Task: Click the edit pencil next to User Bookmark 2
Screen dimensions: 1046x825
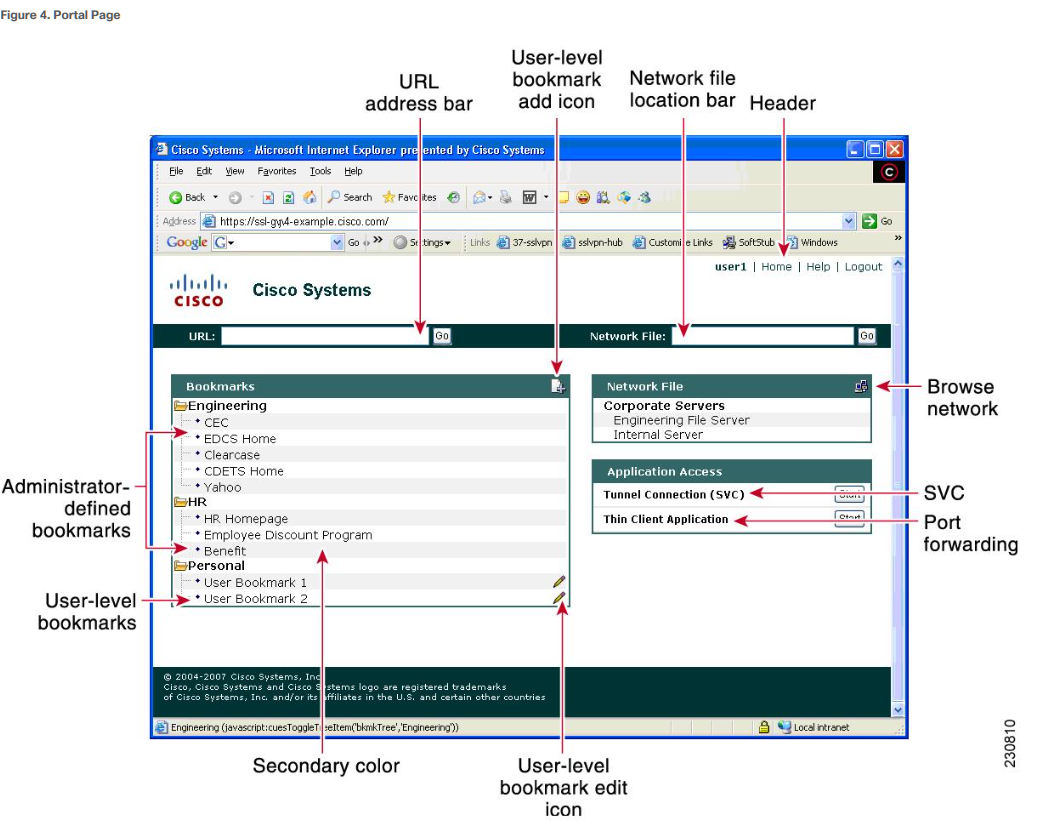Action: click(560, 597)
